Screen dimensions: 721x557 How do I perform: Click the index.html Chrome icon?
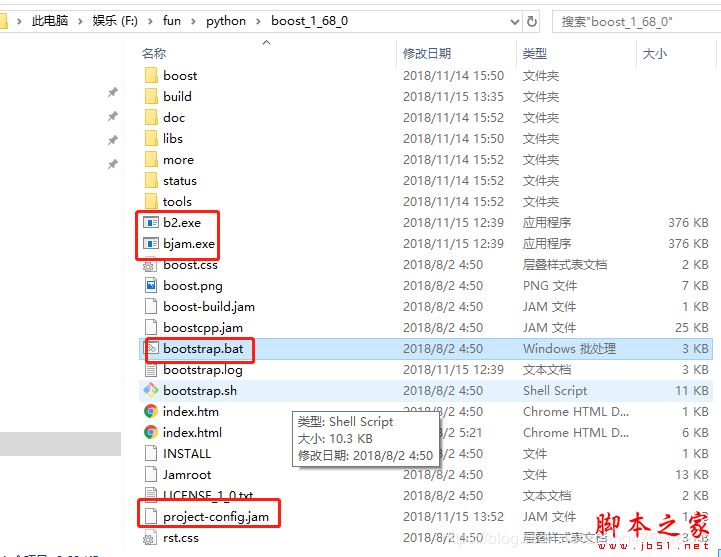pos(151,432)
